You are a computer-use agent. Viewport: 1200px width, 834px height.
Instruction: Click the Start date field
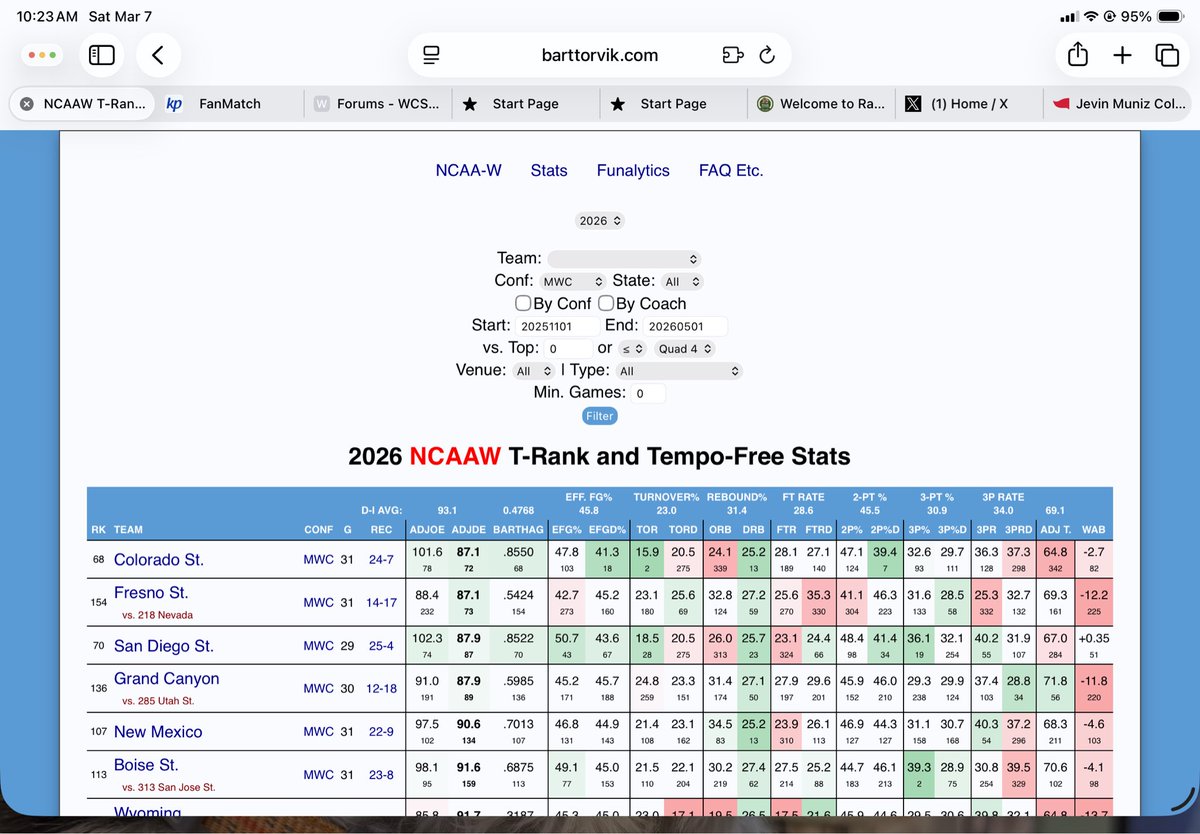[557, 326]
